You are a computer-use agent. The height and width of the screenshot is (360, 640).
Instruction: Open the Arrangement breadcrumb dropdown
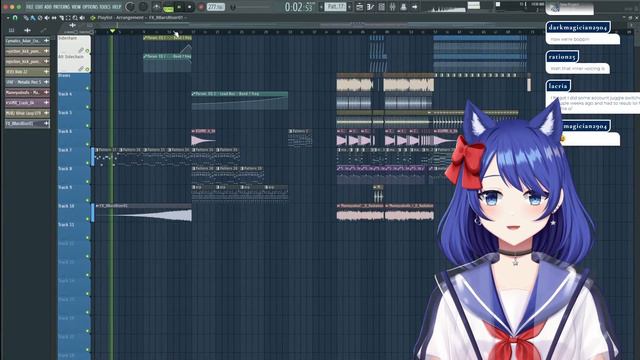point(130,18)
